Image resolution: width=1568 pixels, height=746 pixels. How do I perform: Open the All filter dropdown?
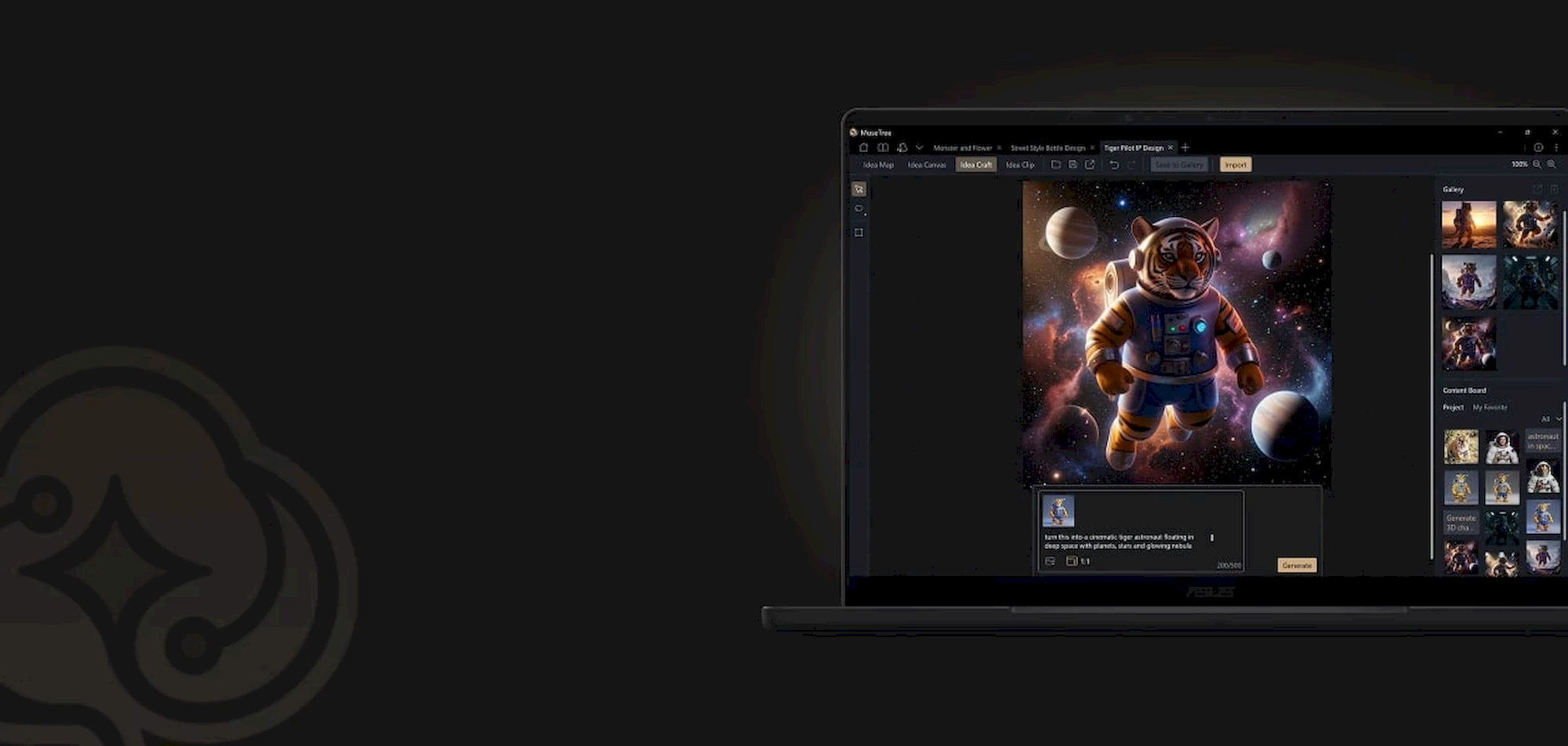click(x=1551, y=419)
